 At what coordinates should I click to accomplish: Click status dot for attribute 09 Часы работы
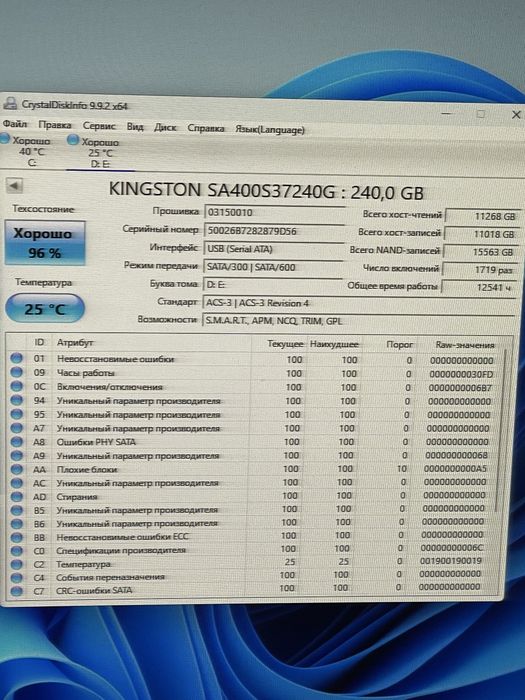(16, 372)
